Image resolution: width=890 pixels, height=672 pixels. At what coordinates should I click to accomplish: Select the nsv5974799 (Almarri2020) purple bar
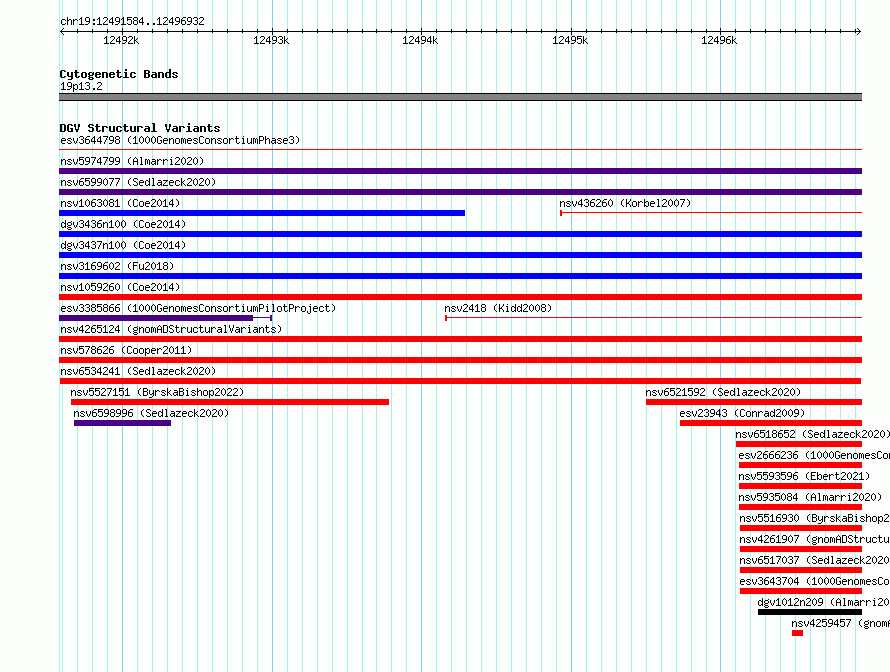(460, 171)
